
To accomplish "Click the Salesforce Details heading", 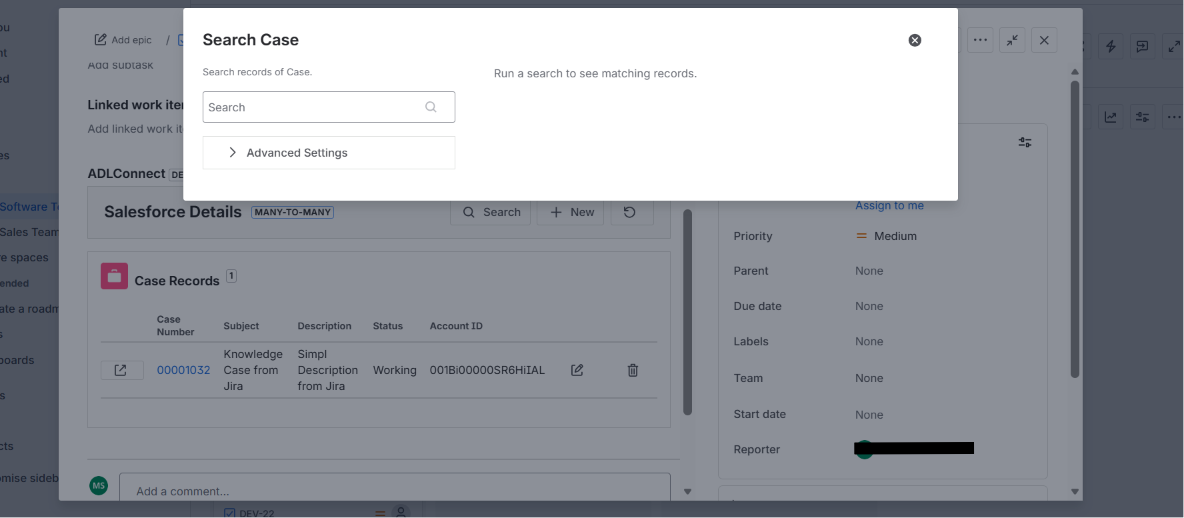I will coord(173,211).
